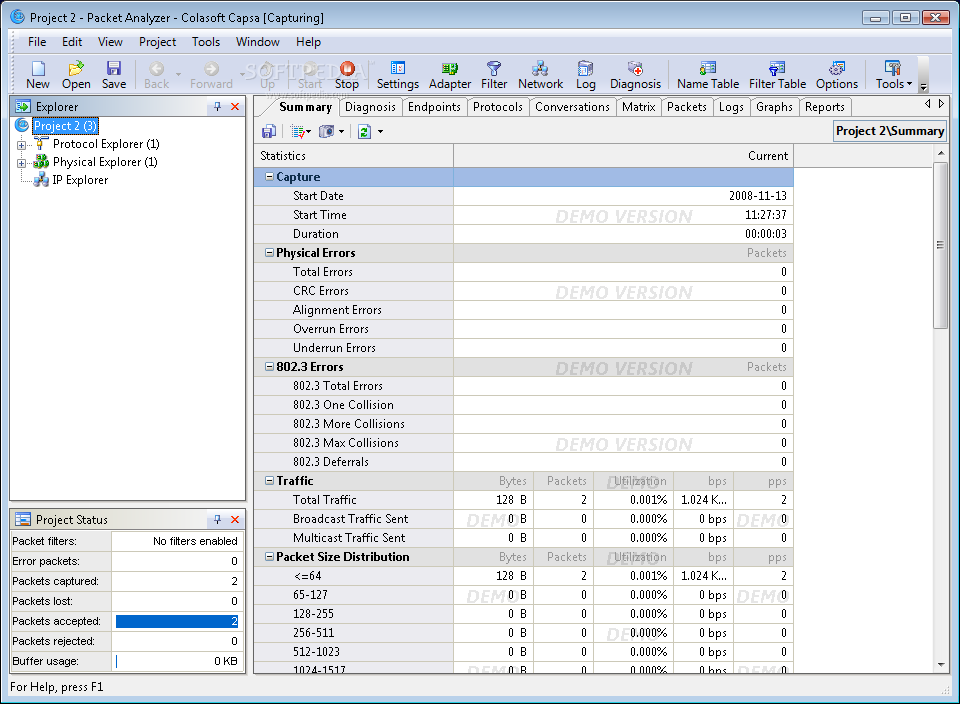Click the vertical scrollbar down arrow
960x704 pixels.
pos(941,665)
